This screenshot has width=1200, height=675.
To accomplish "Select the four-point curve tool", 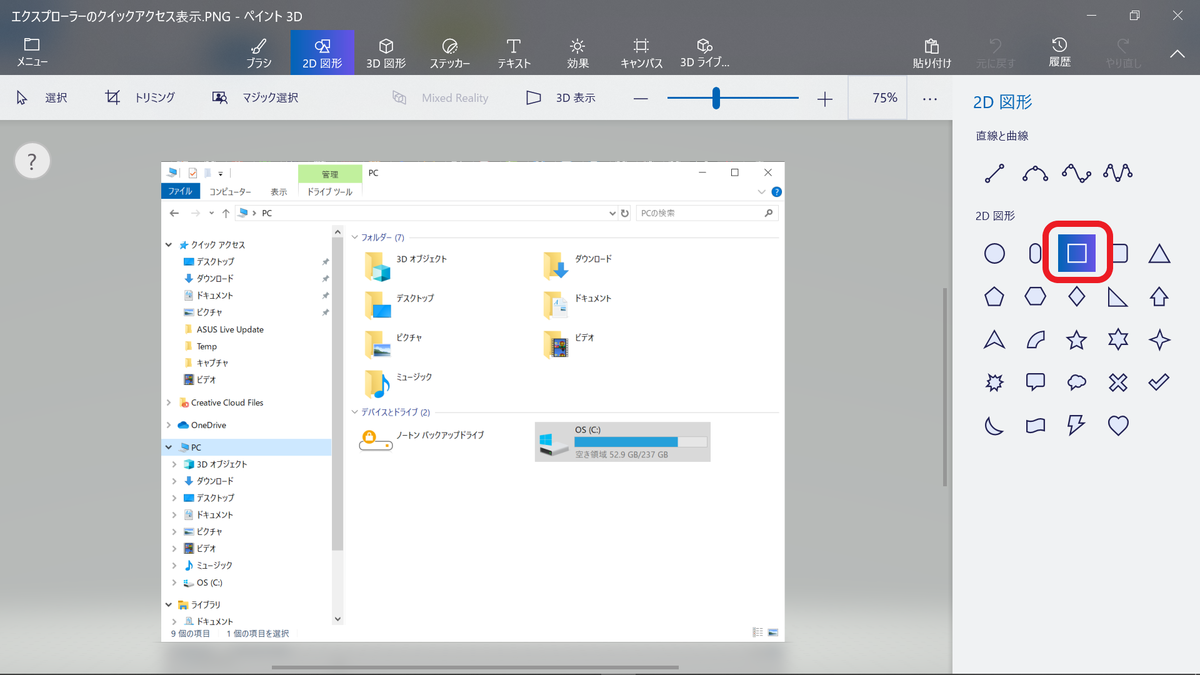I will (x=1118, y=173).
